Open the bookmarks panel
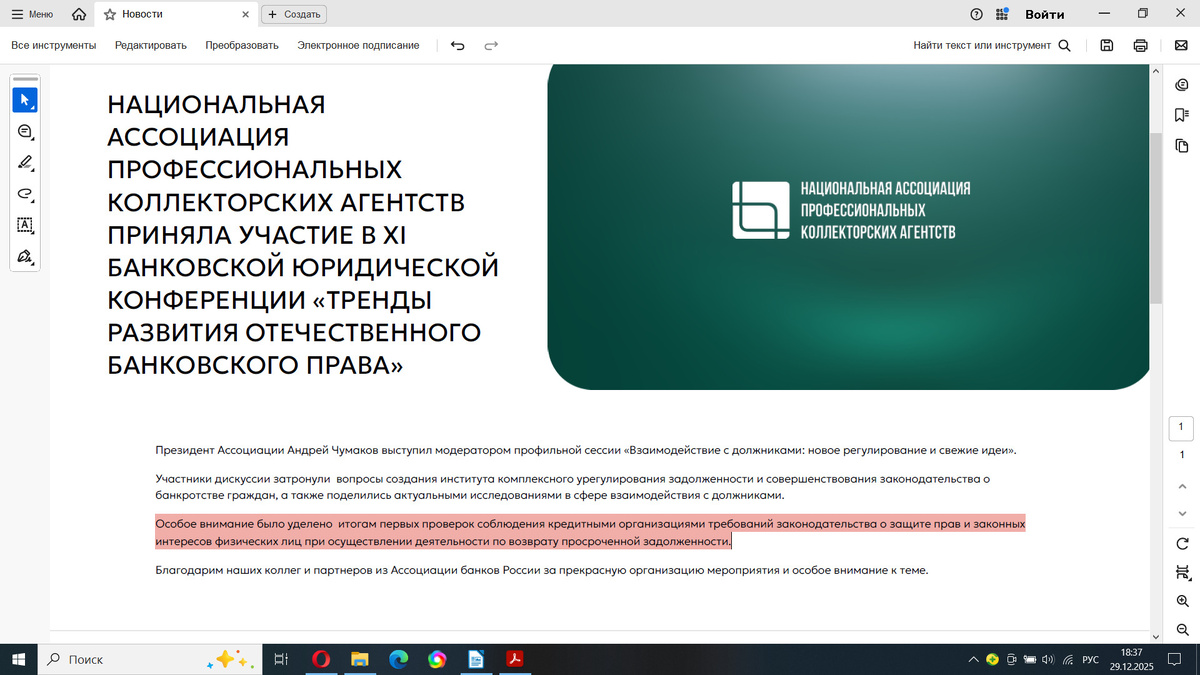Screen dimensions: 1200x675 [1181, 115]
